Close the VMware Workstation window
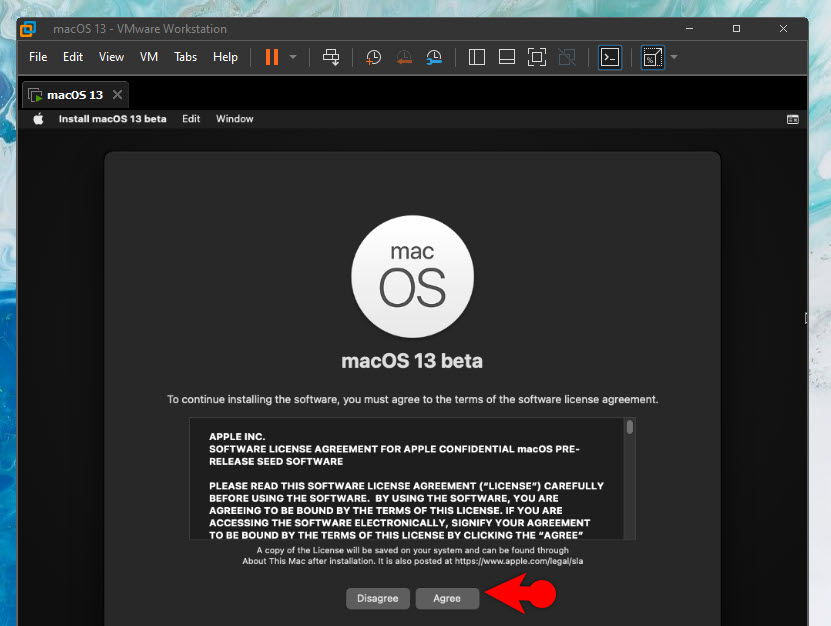Viewport: 831px width, 626px height. pos(783,29)
